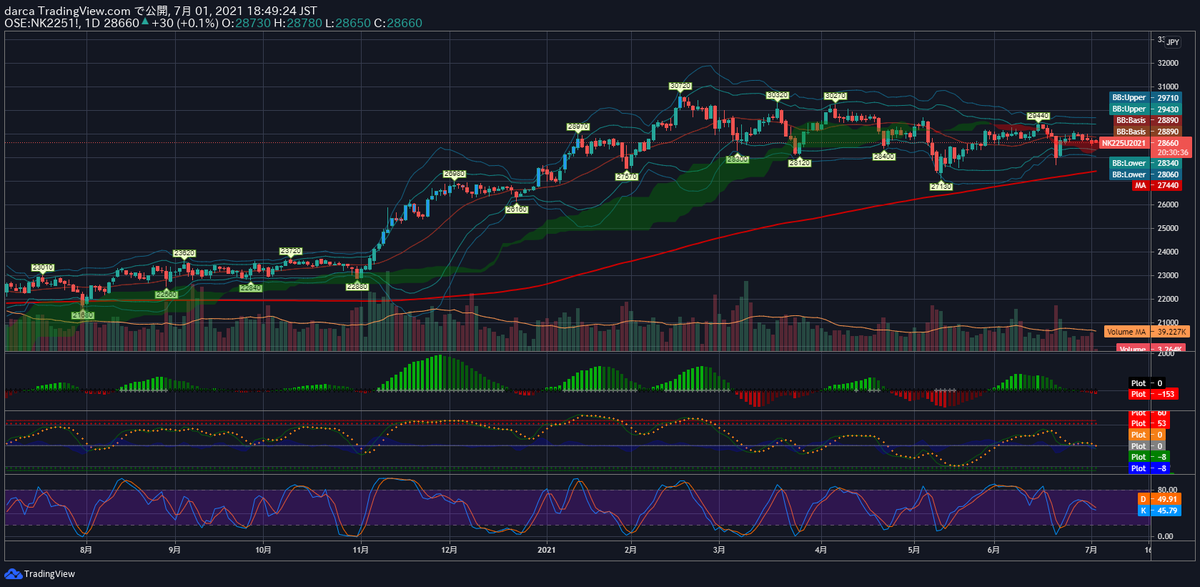Select the BB:Lower 28340 price label
1200x587 pixels.
(x=1144, y=163)
